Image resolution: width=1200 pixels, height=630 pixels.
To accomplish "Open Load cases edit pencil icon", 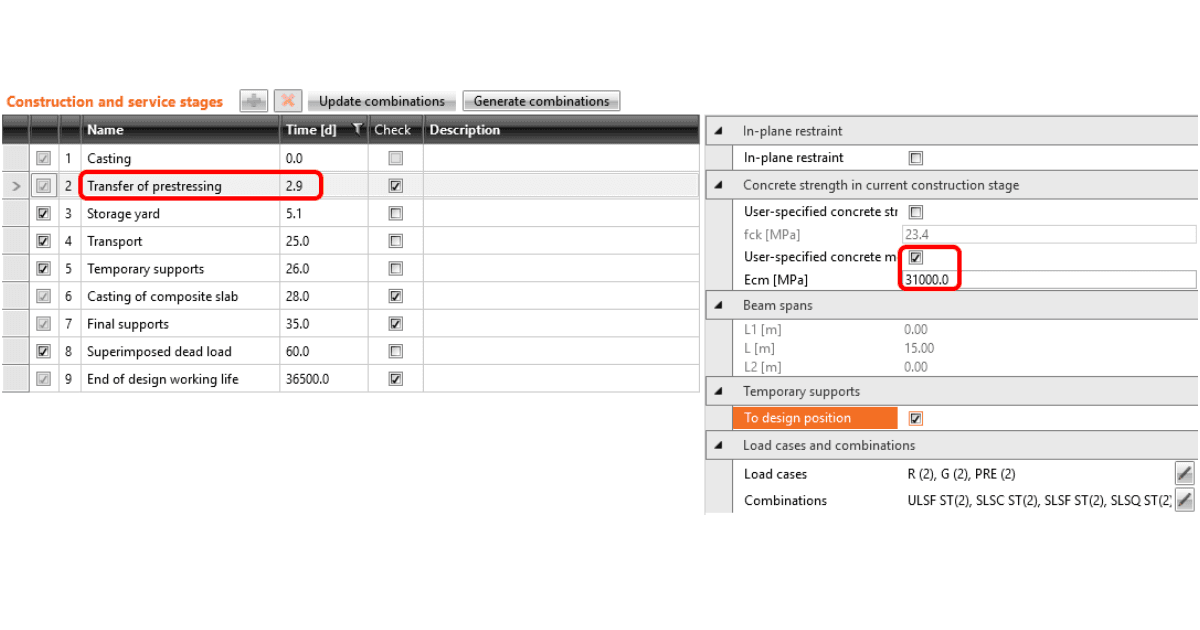I will 1184,474.
